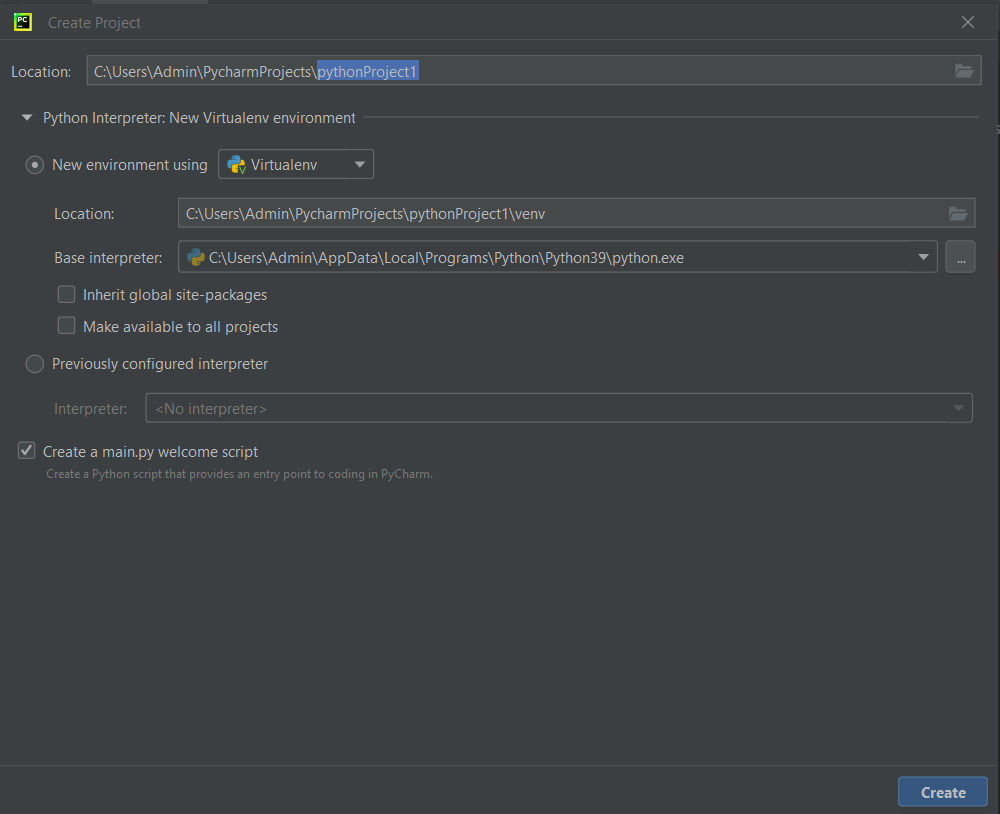Open base interpreter browse ellipsis button
Screen dimensions: 1000x814
point(960,257)
